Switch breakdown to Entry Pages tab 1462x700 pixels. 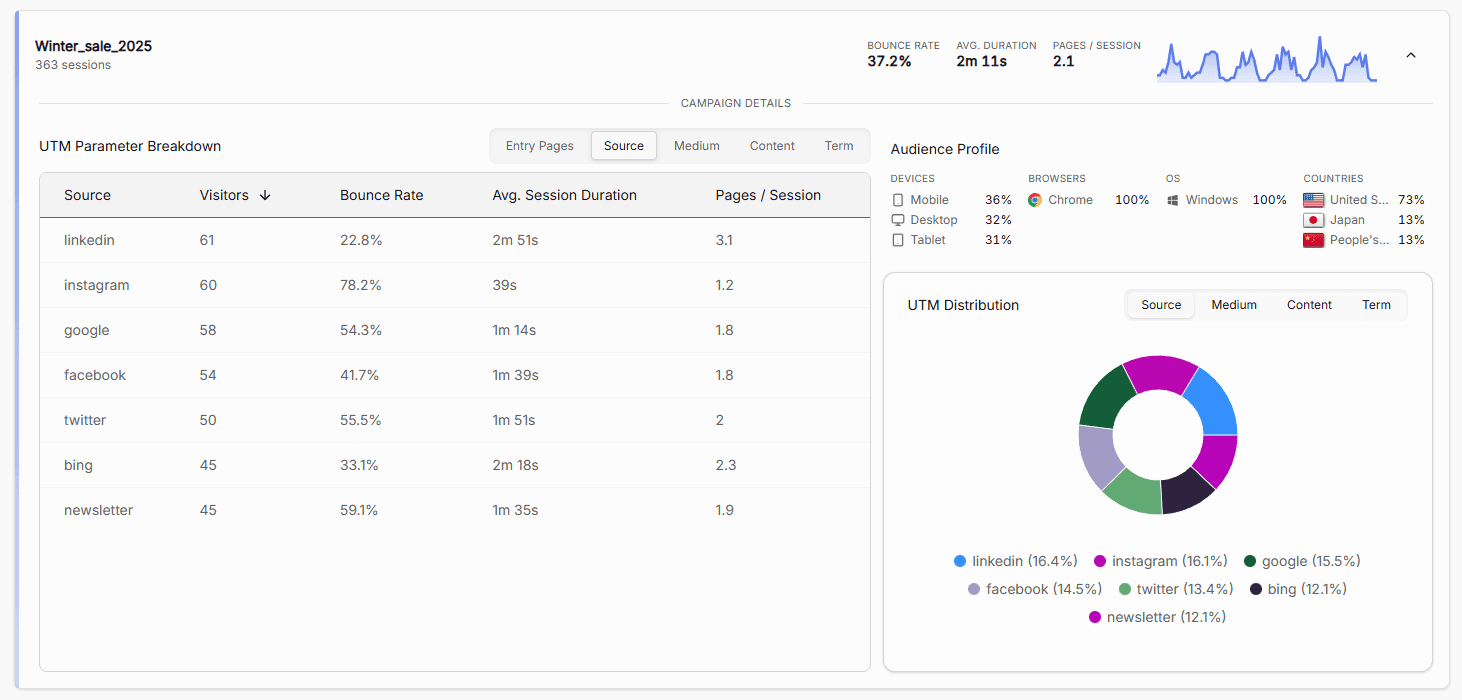point(539,146)
